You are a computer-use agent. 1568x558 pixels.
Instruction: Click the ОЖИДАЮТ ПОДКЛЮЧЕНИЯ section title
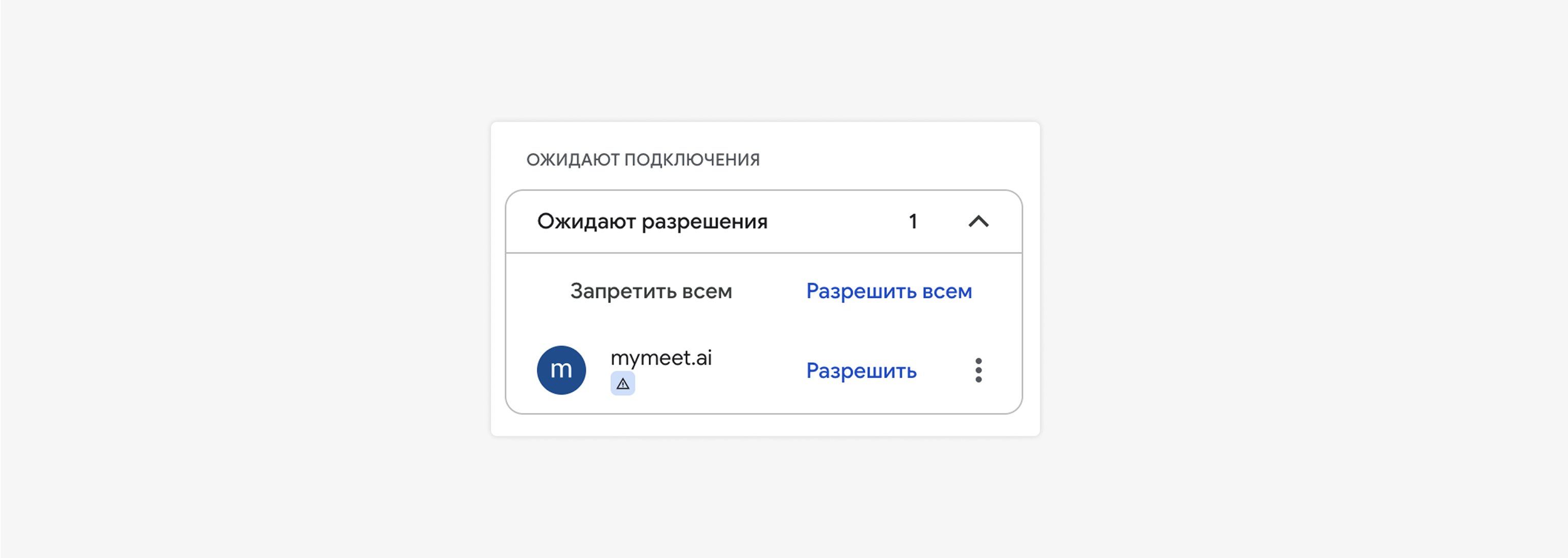(643, 159)
